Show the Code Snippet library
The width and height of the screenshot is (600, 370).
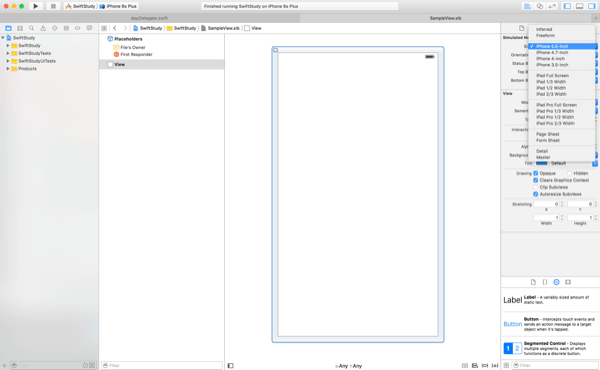pos(545,282)
